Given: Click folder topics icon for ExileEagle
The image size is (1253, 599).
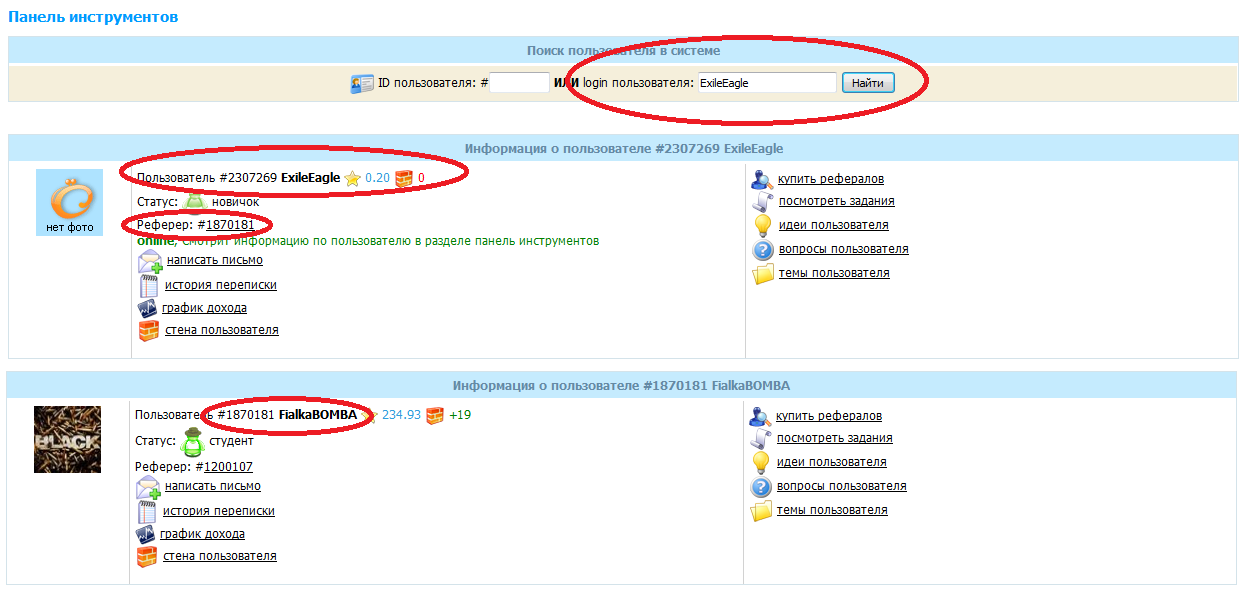Looking at the screenshot, I should pyautogui.click(x=763, y=274).
